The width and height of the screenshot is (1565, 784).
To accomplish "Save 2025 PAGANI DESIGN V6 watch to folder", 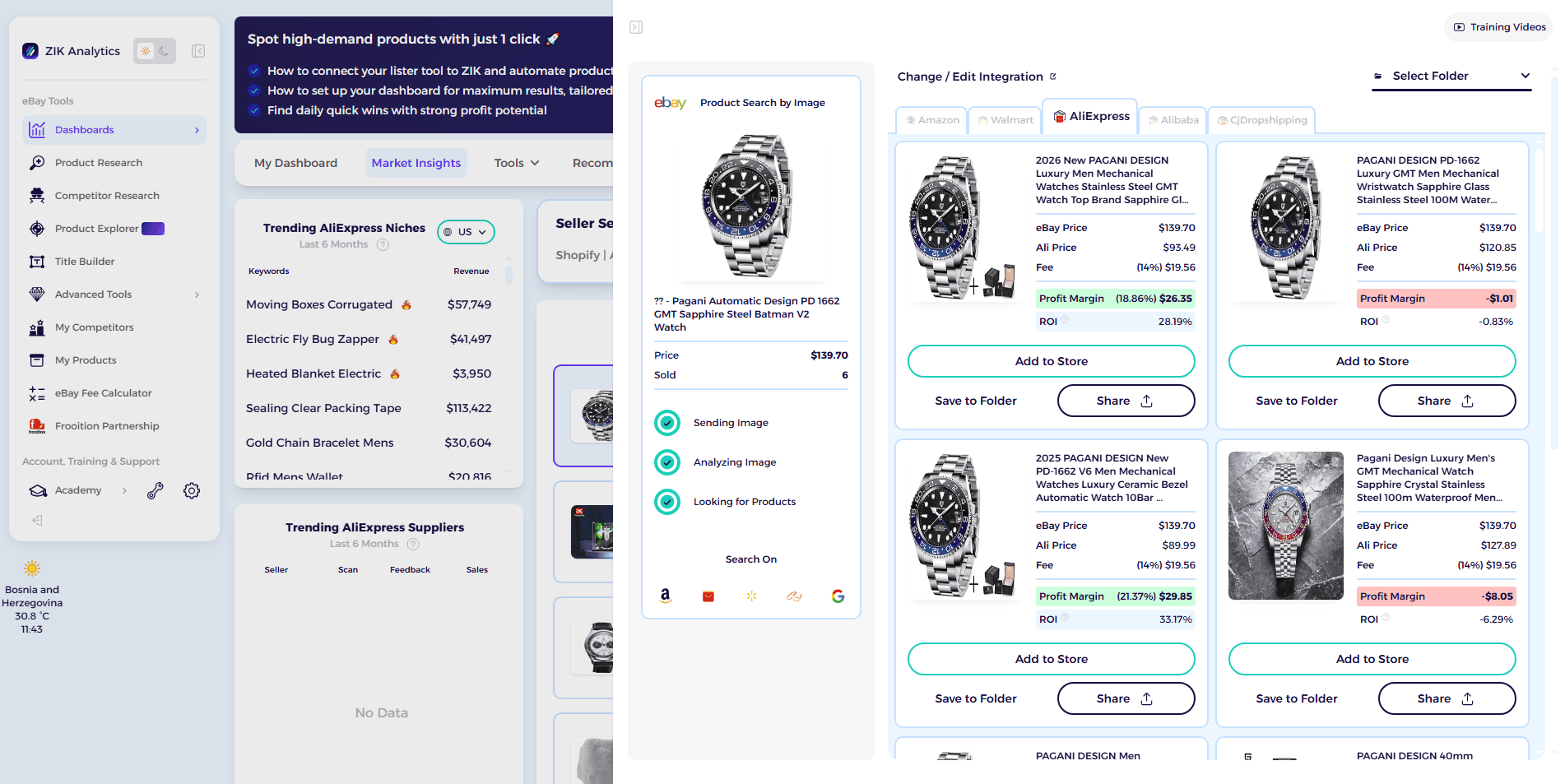I will click(976, 698).
